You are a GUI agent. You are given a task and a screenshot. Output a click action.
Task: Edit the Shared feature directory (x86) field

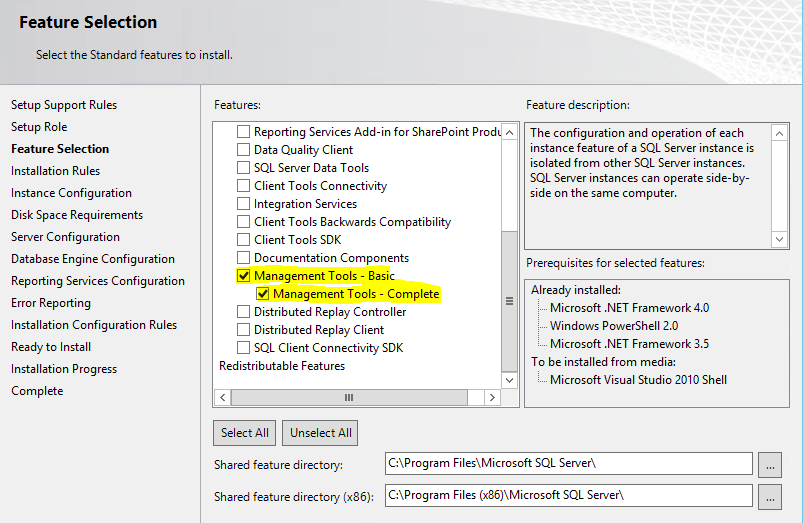pos(568,495)
